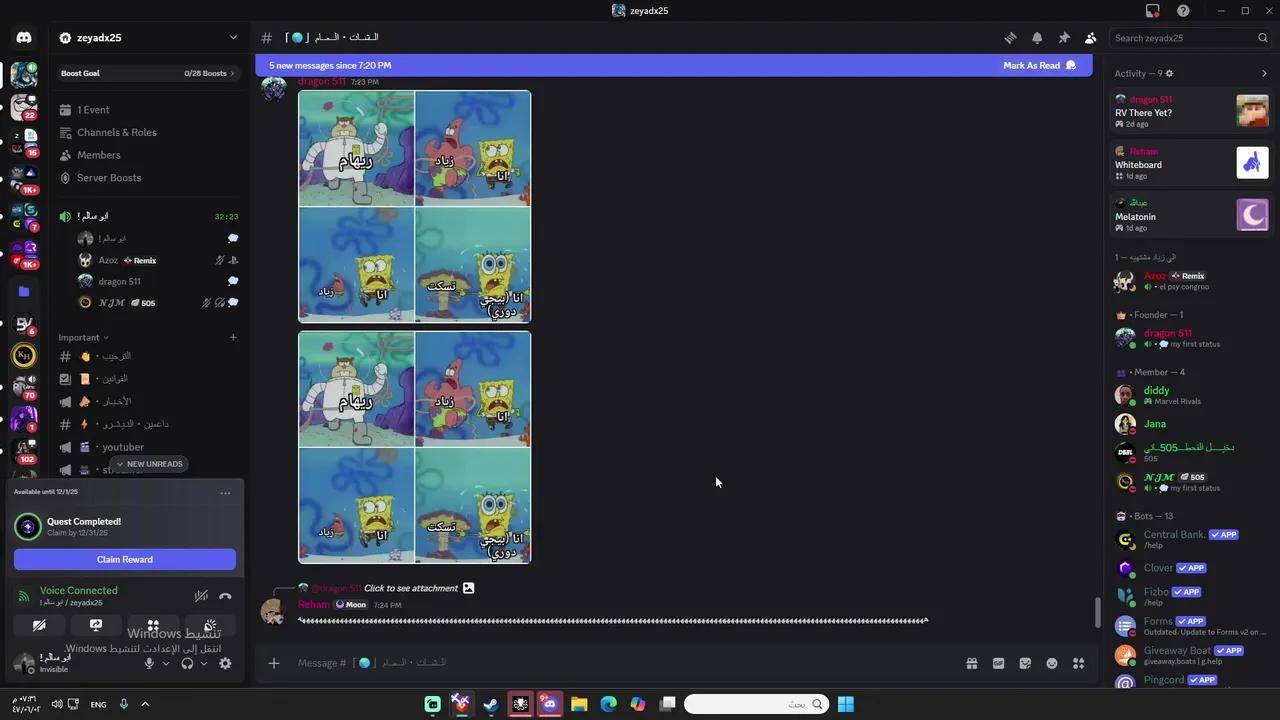Send a gift using gift icon
The width and height of the screenshot is (1280, 720).
click(971, 663)
